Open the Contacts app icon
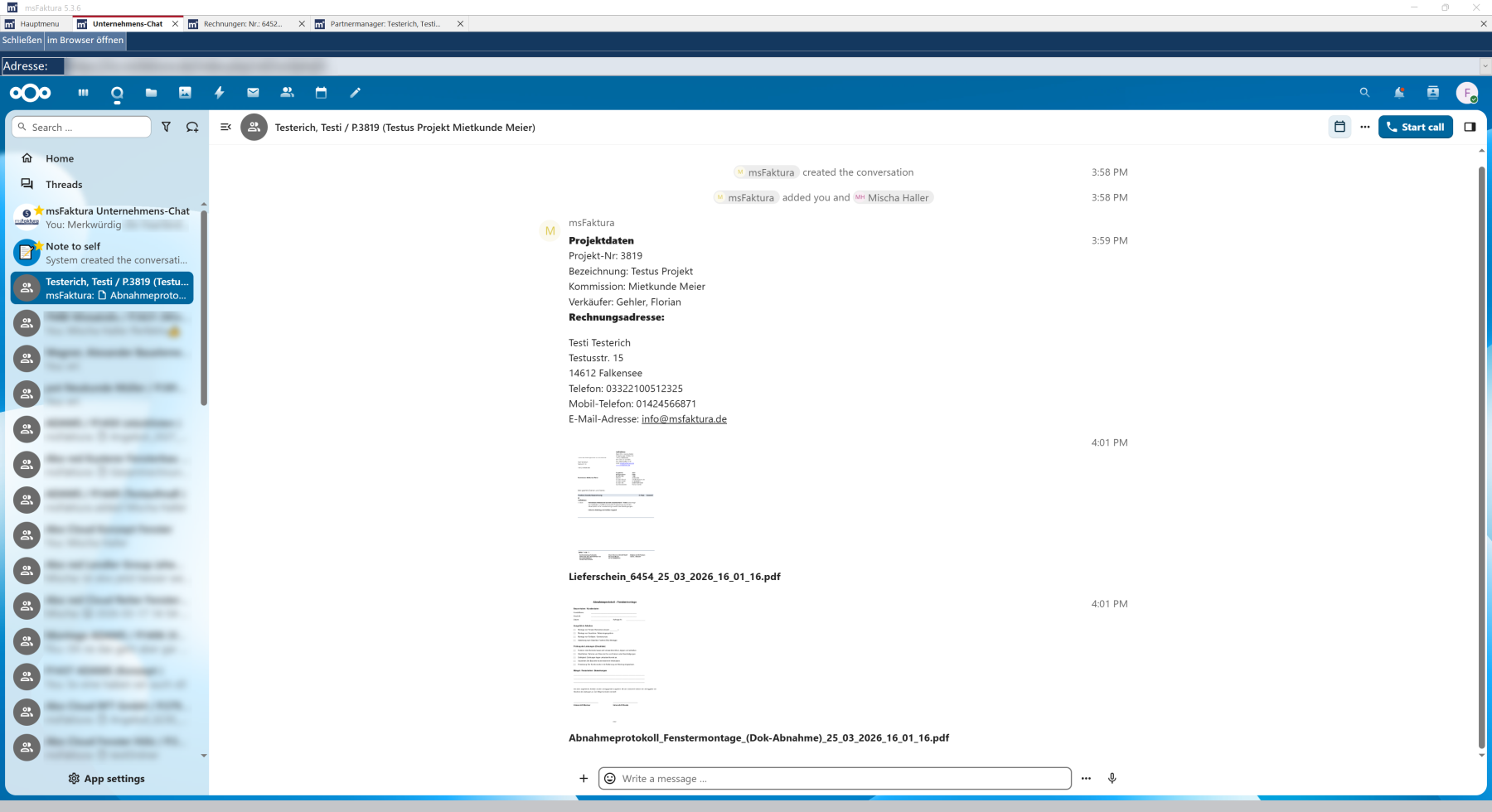Image resolution: width=1492 pixels, height=812 pixels. click(x=287, y=93)
